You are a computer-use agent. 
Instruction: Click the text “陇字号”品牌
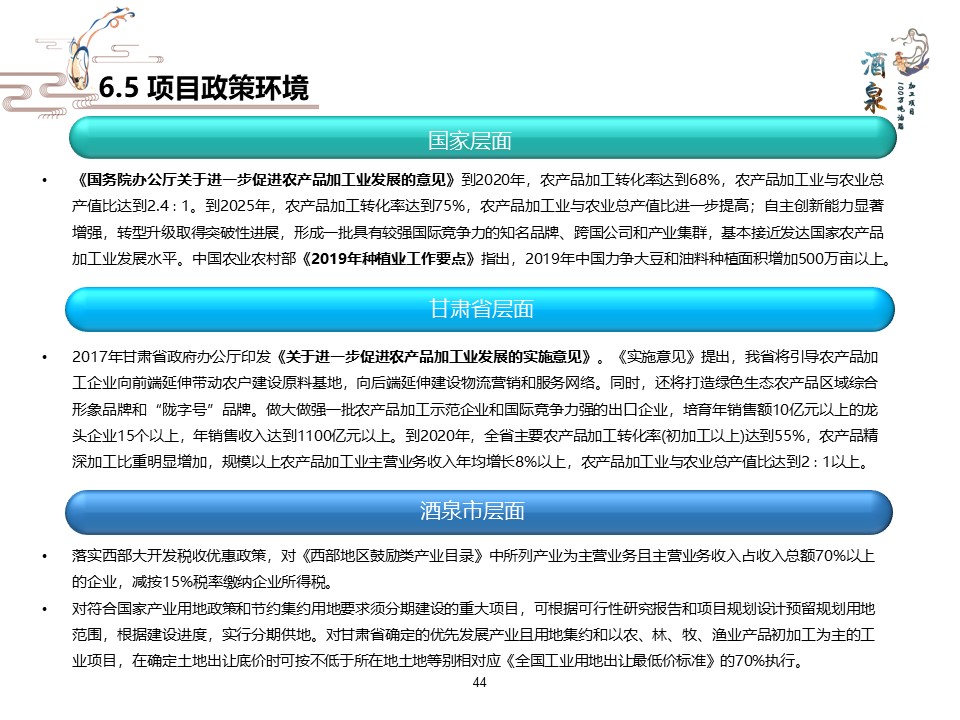204,410
